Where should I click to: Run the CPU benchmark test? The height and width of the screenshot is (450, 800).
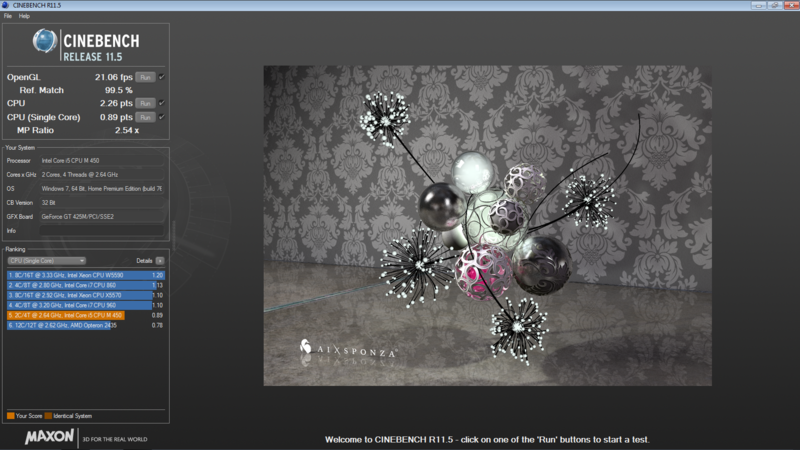click(145, 103)
